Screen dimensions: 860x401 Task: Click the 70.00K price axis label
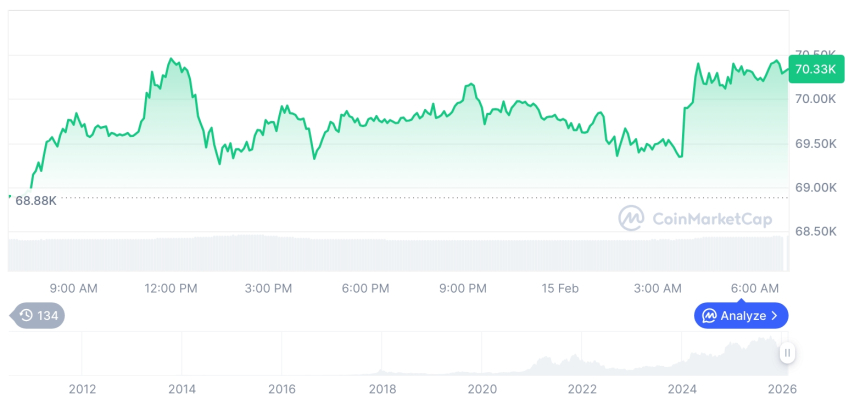pyautogui.click(x=816, y=99)
